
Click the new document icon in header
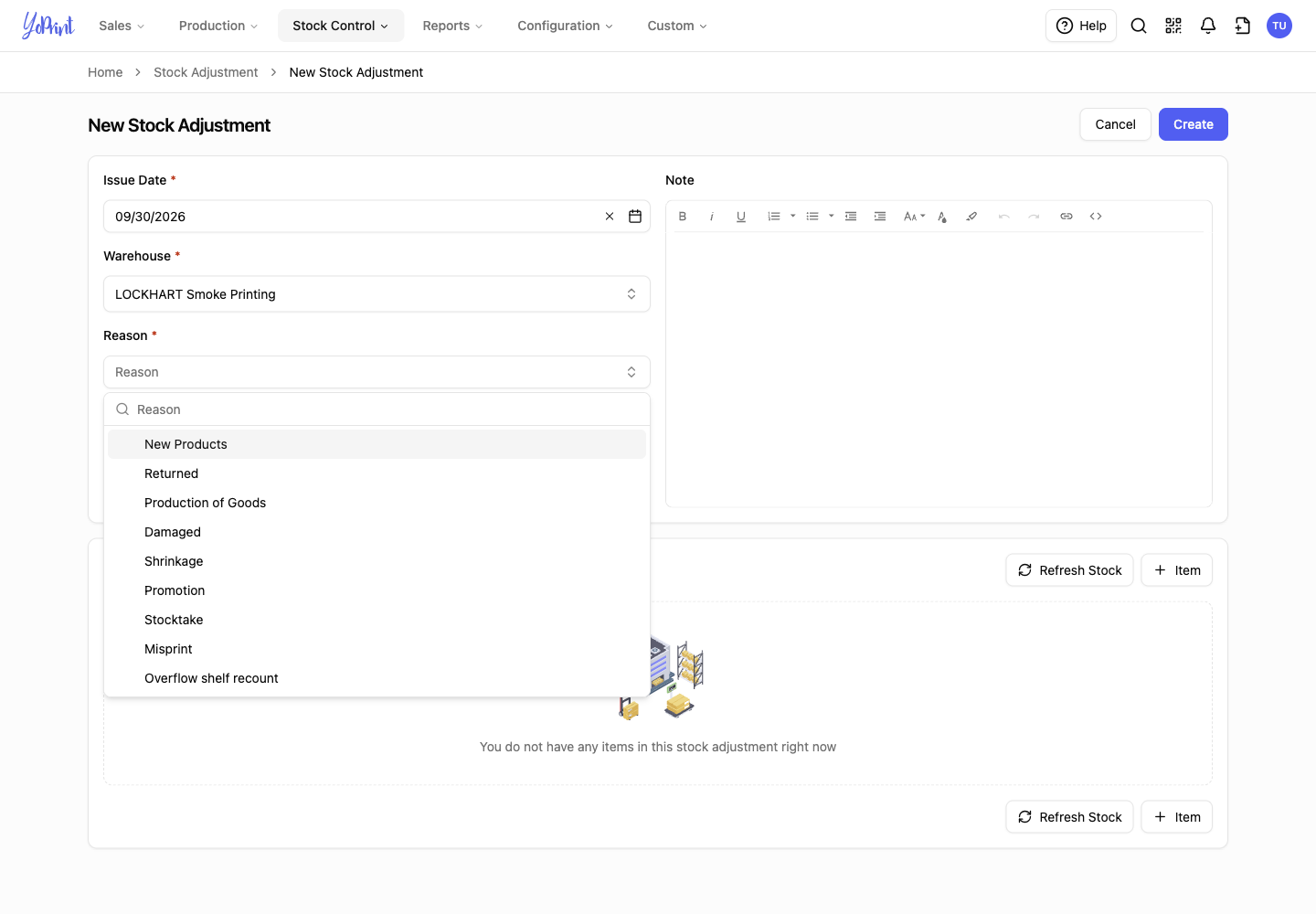point(1243,26)
